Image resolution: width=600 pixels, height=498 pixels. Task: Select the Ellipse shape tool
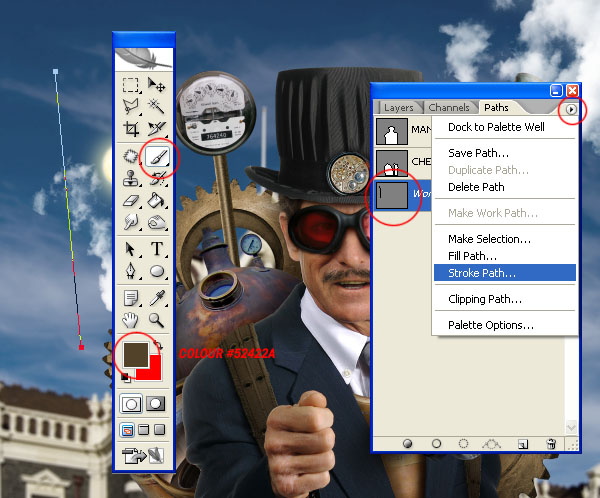(157, 271)
